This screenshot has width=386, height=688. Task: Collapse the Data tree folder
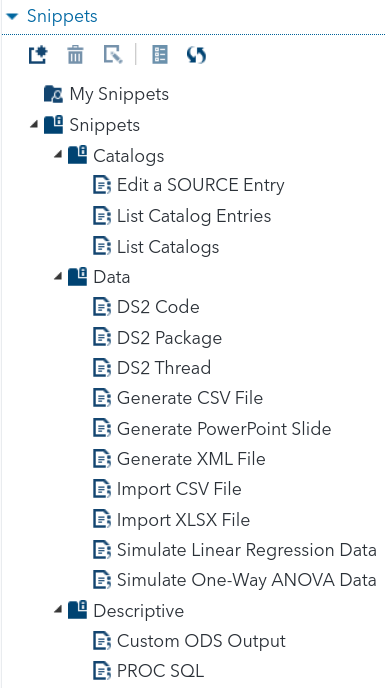click(58, 277)
